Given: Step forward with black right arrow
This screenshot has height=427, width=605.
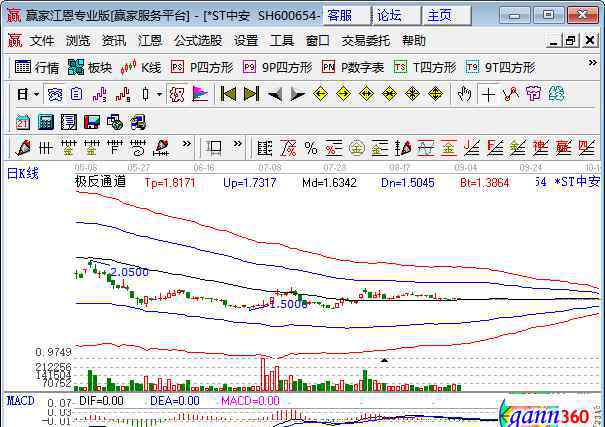Looking at the screenshot, I should [297, 94].
